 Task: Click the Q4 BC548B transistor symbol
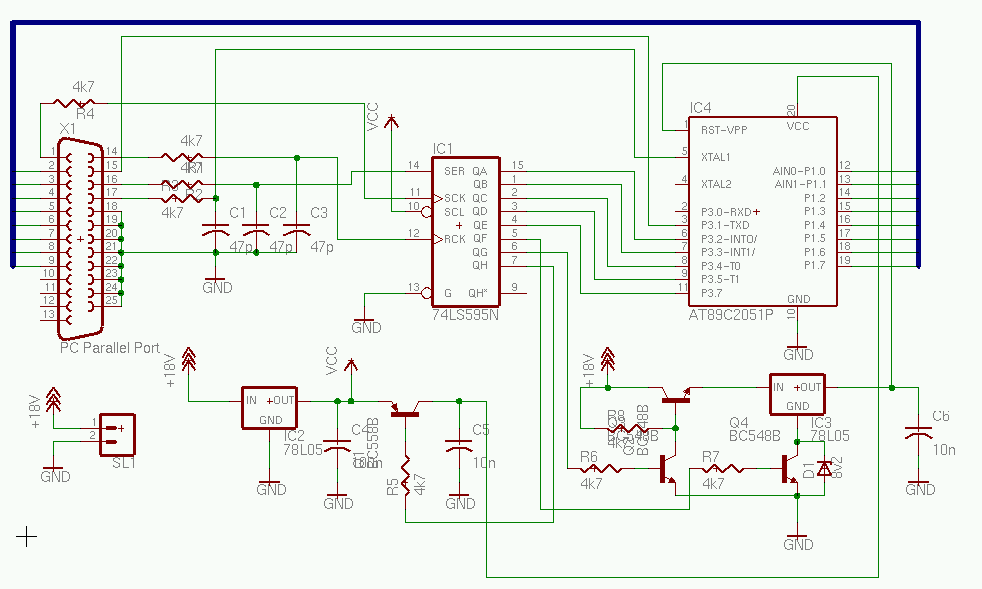790,468
